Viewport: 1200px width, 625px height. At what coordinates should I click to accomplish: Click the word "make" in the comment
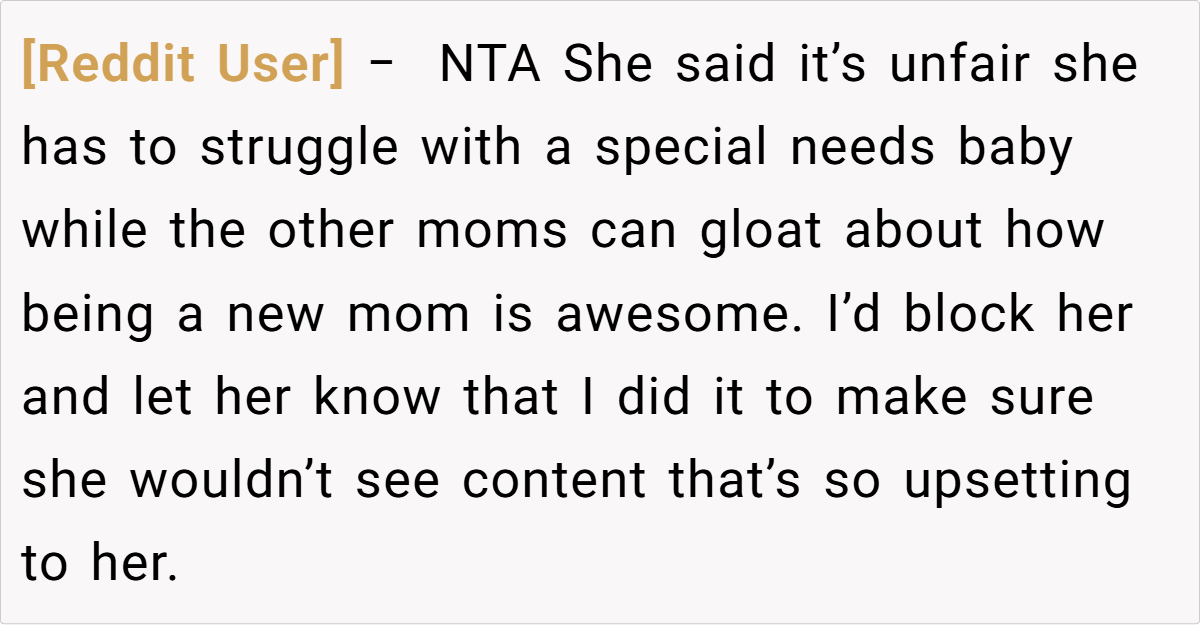click(x=901, y=398)
